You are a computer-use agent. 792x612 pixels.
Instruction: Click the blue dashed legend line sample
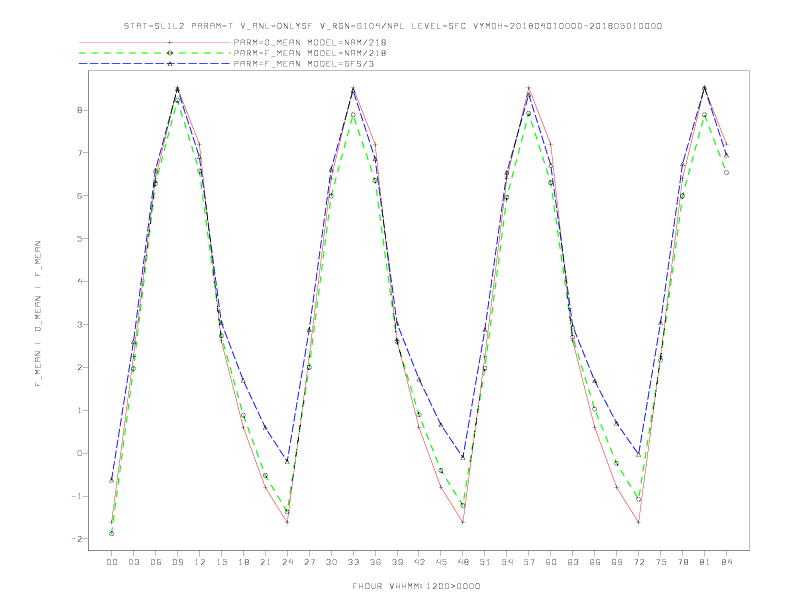155,64
